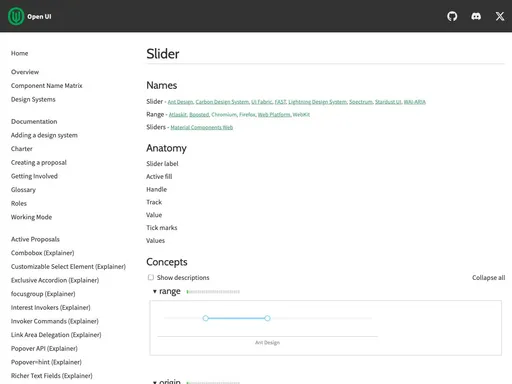Click the right handle of range slider
The height and width of the screenshot is (384, 512).
(x=267, y=318)
